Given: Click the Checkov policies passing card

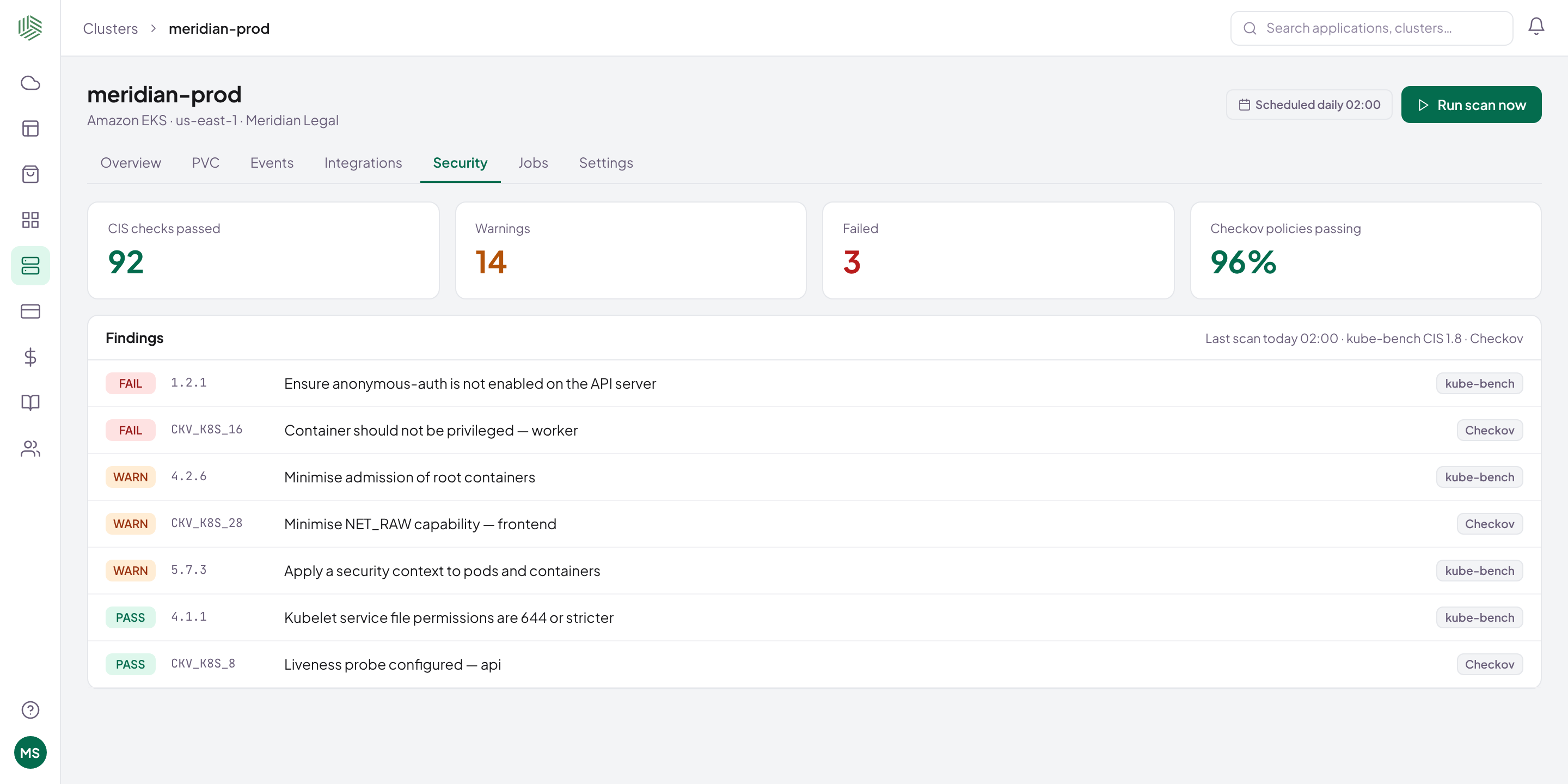Looking at the screenshot, I should 1365,250.
